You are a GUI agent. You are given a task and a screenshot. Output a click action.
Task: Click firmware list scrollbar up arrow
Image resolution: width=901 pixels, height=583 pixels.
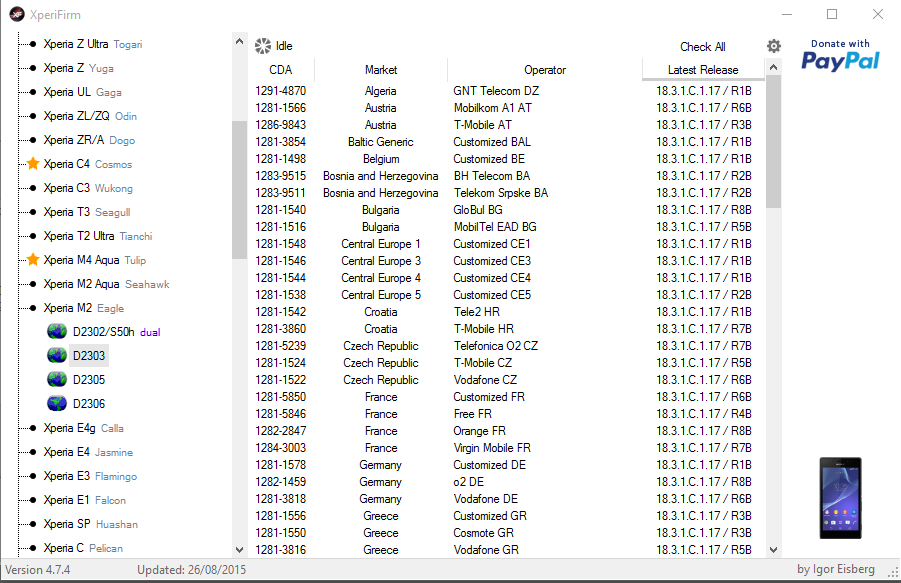pyautogui.click(x=773, y=67)
